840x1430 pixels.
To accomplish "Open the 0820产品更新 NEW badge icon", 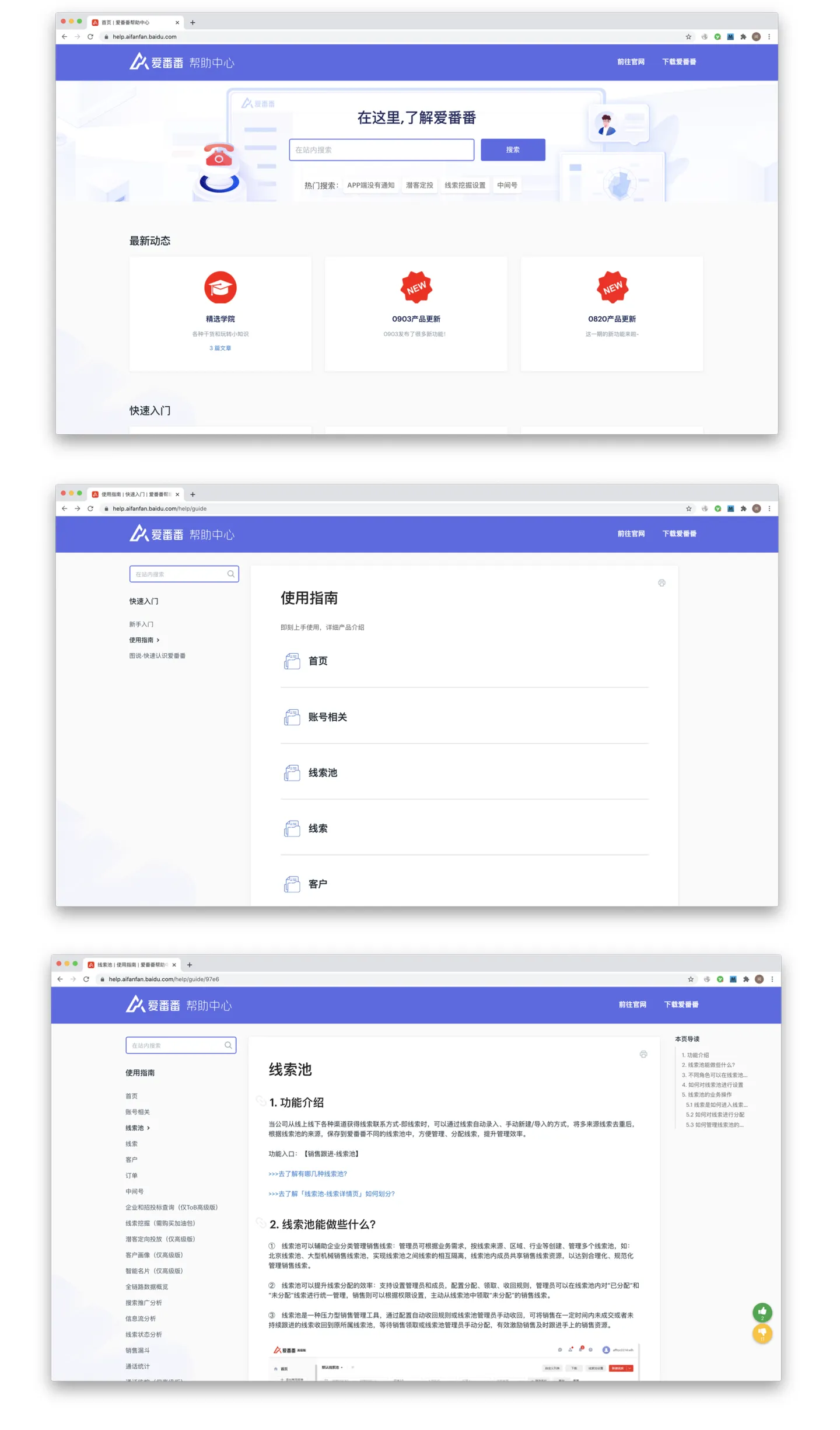I will click(612, 288).
